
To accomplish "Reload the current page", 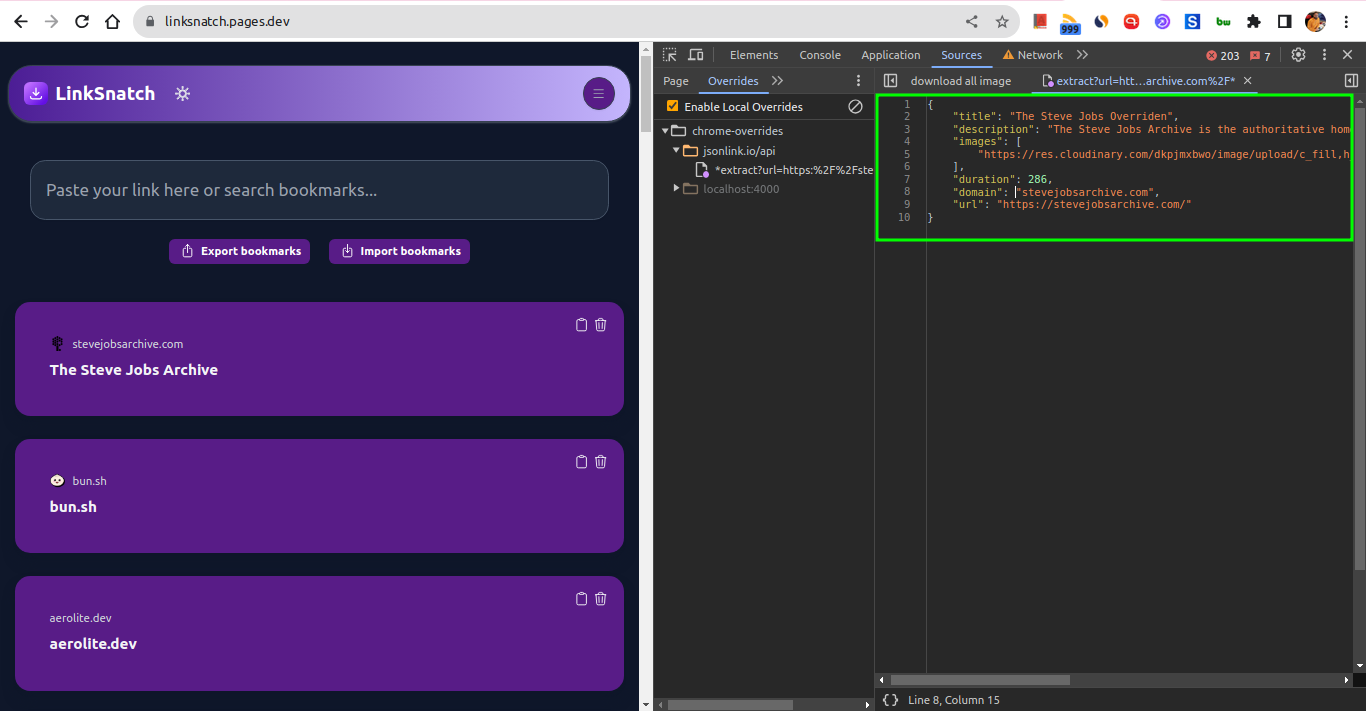I will tap(82, 21).
